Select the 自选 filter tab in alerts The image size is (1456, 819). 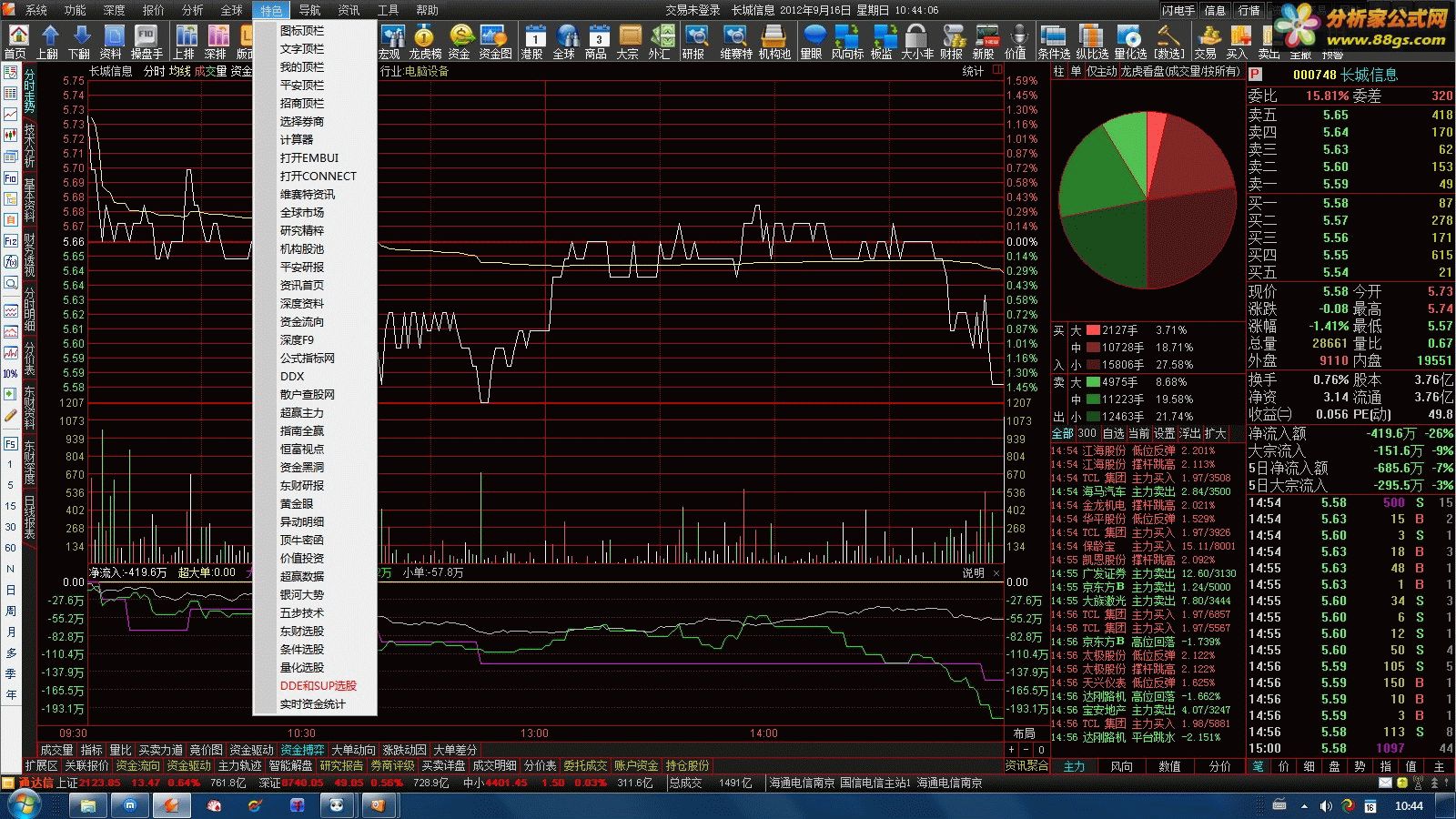[x=1113, y=433]
